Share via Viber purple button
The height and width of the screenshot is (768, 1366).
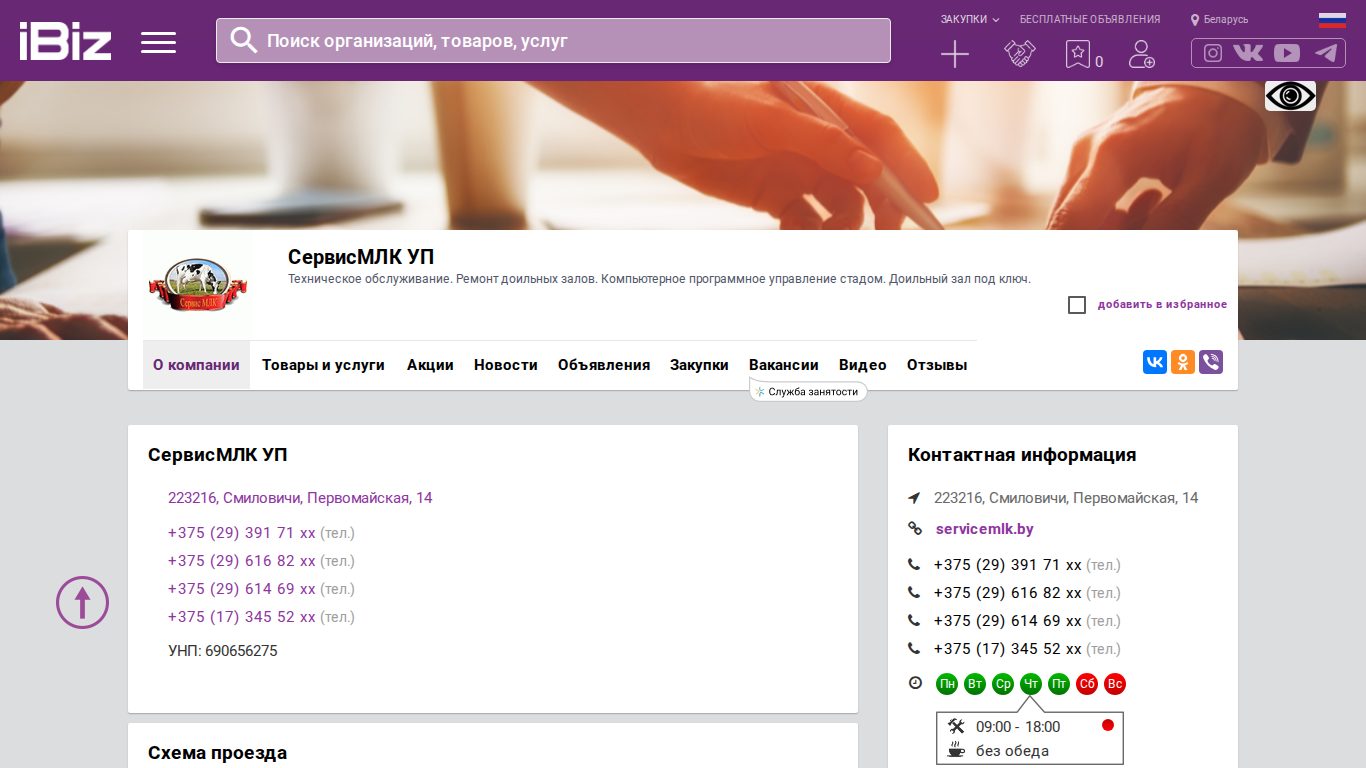pyautogui.click(x=1211, y=362)
